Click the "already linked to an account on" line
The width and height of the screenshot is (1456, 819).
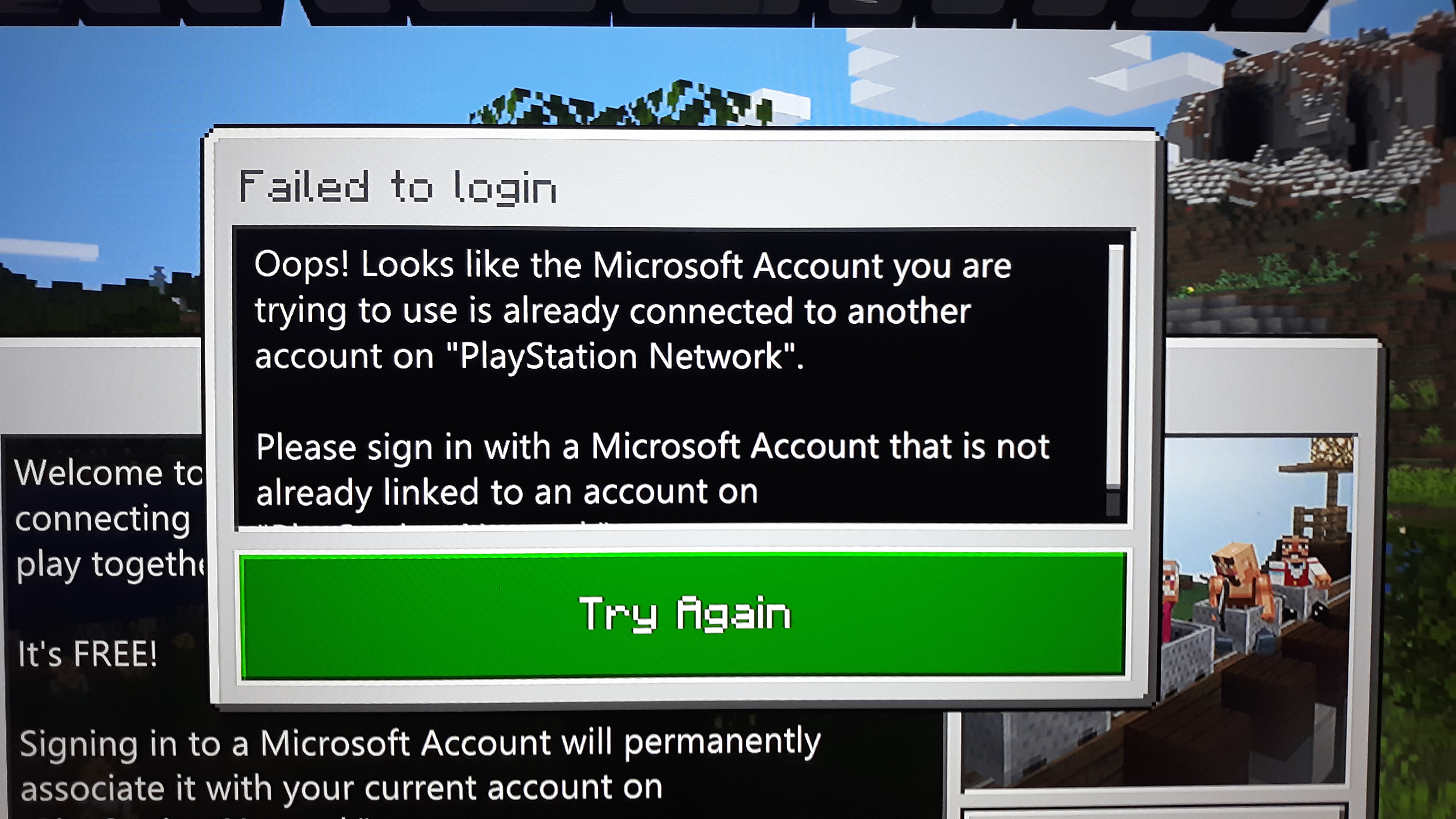pyautogui.click(x=507, y=492)
